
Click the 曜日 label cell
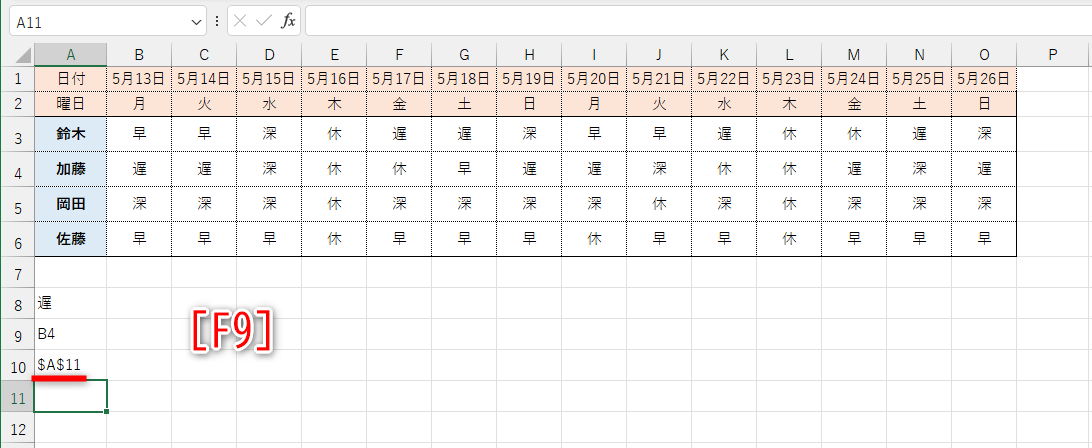(x=70, y=102)
